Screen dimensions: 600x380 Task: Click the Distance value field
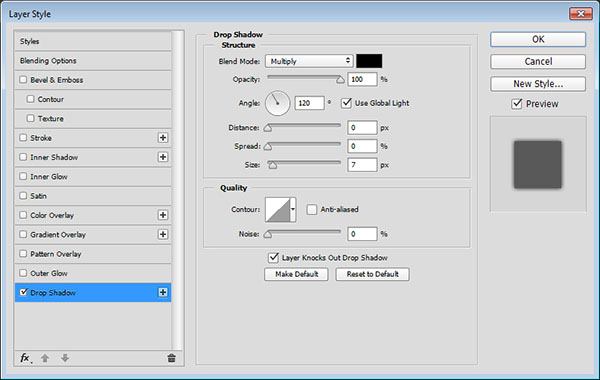pos(362,127)
